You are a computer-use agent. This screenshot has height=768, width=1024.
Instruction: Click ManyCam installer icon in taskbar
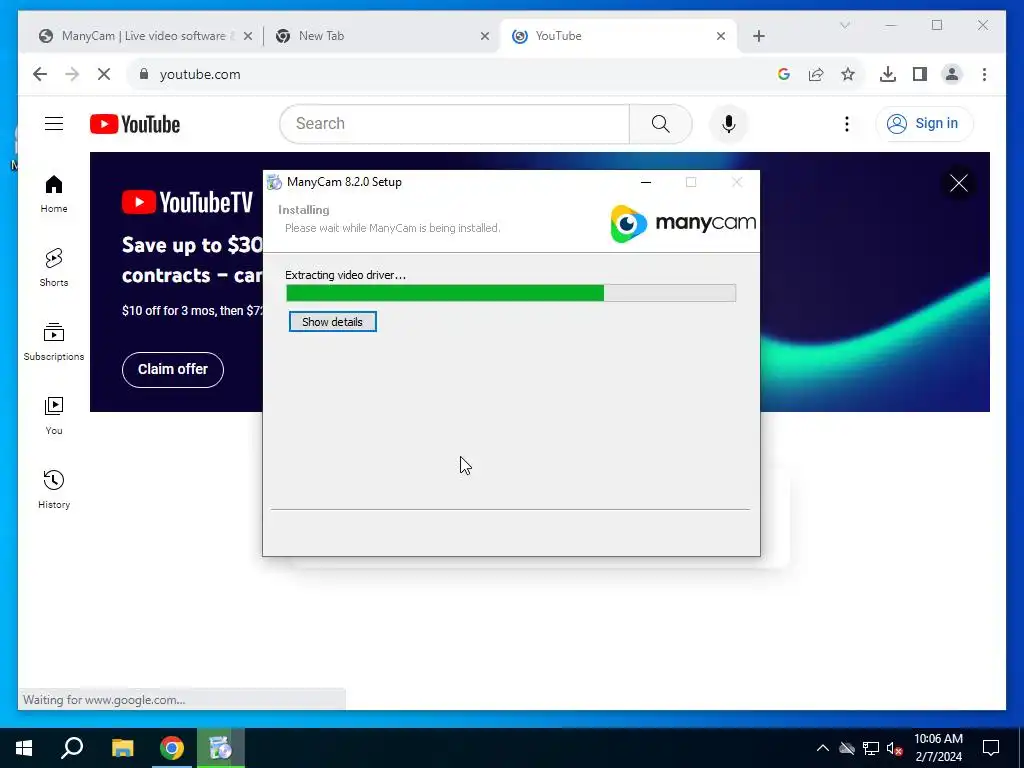click(221, 748)
